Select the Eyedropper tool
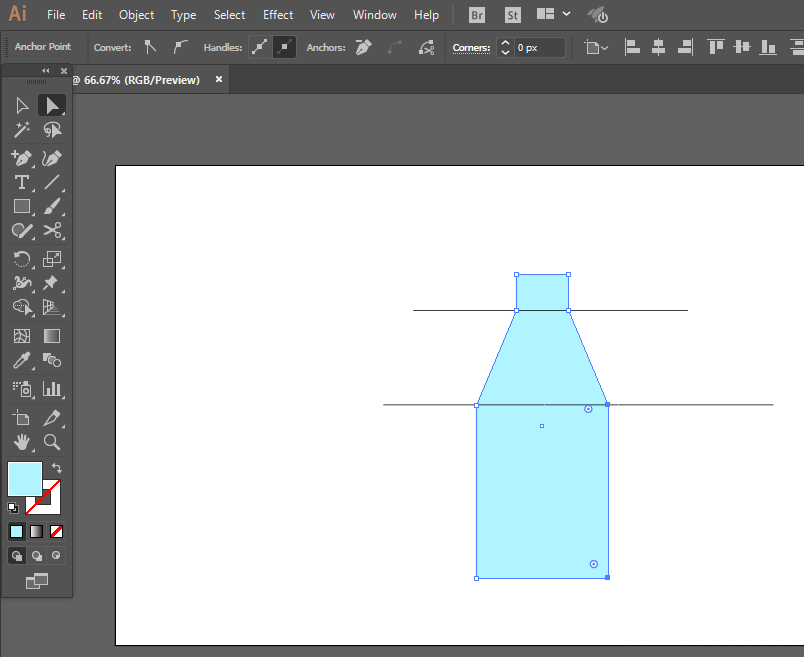 tap(22, 361)
